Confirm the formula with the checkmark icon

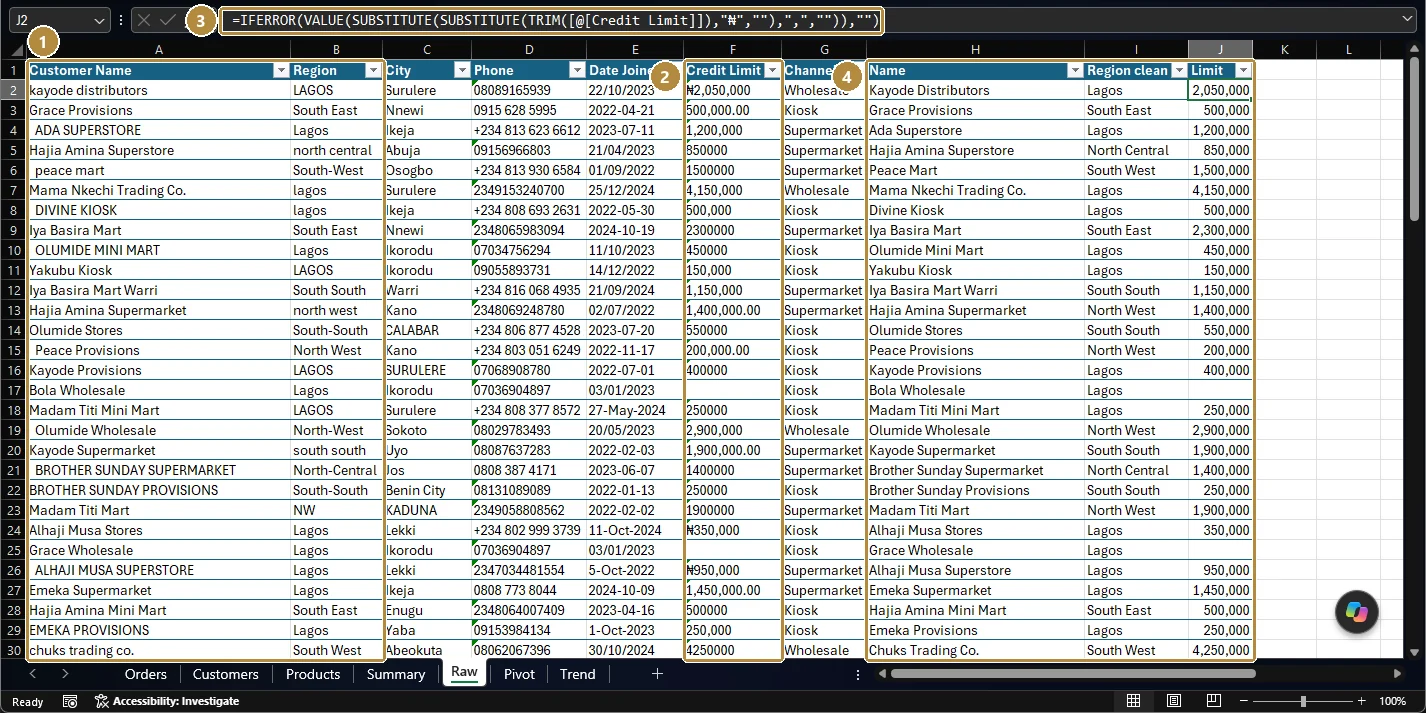(x=167, y=20)
